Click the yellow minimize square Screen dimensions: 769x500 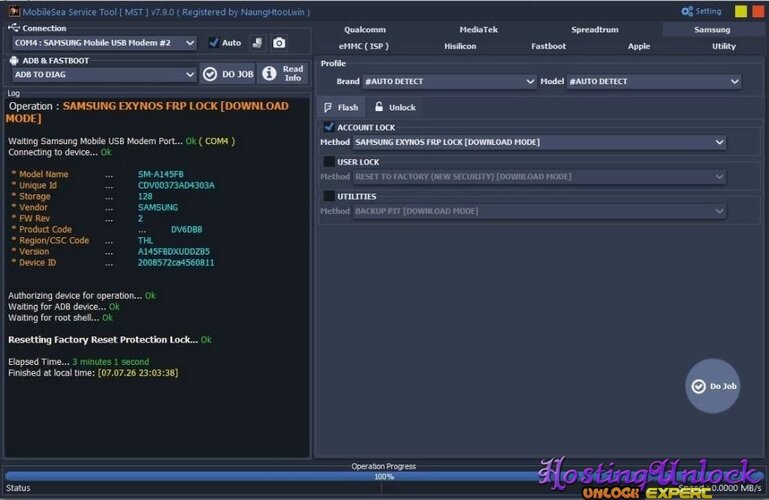(741, 11)
